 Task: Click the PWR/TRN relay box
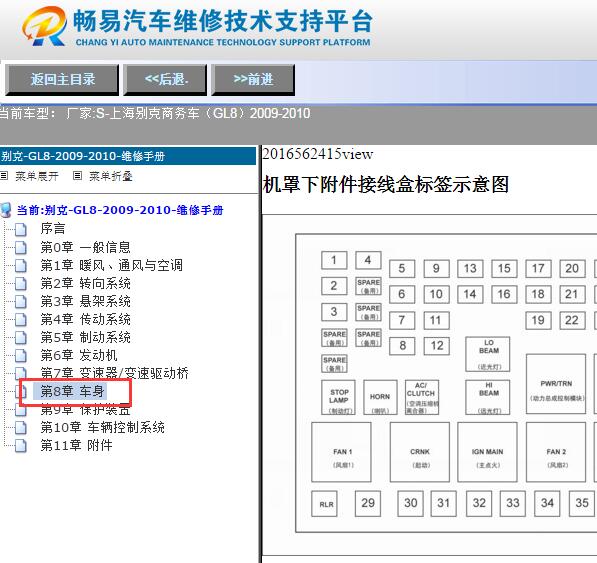(x=556, y=384)
